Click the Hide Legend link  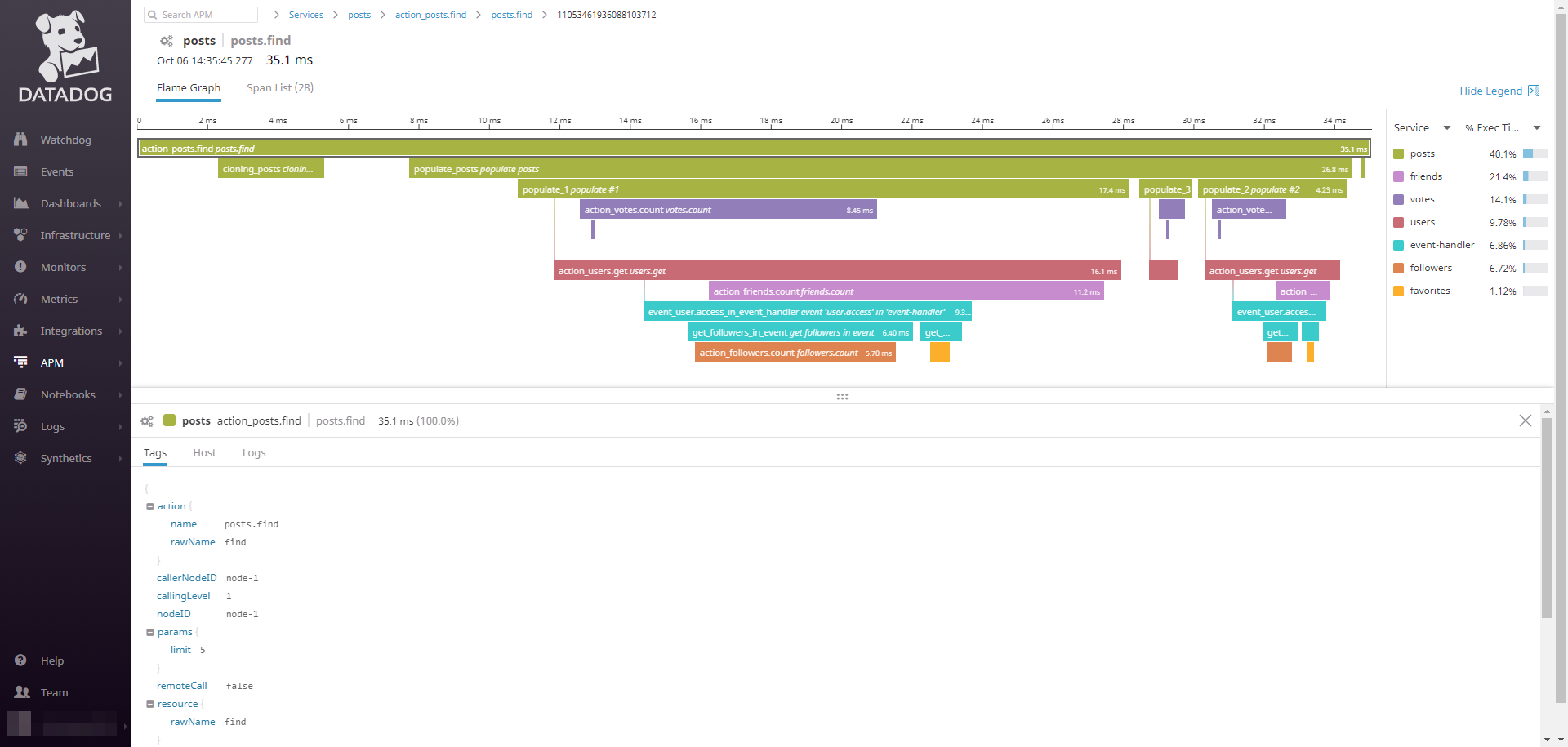point(1490,91)
